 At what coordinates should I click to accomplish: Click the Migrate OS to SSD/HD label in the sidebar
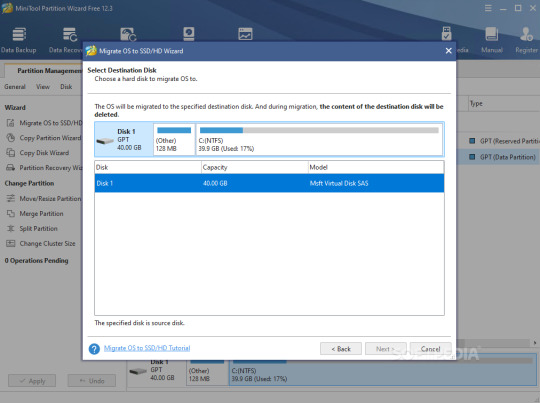pos(51,123)
